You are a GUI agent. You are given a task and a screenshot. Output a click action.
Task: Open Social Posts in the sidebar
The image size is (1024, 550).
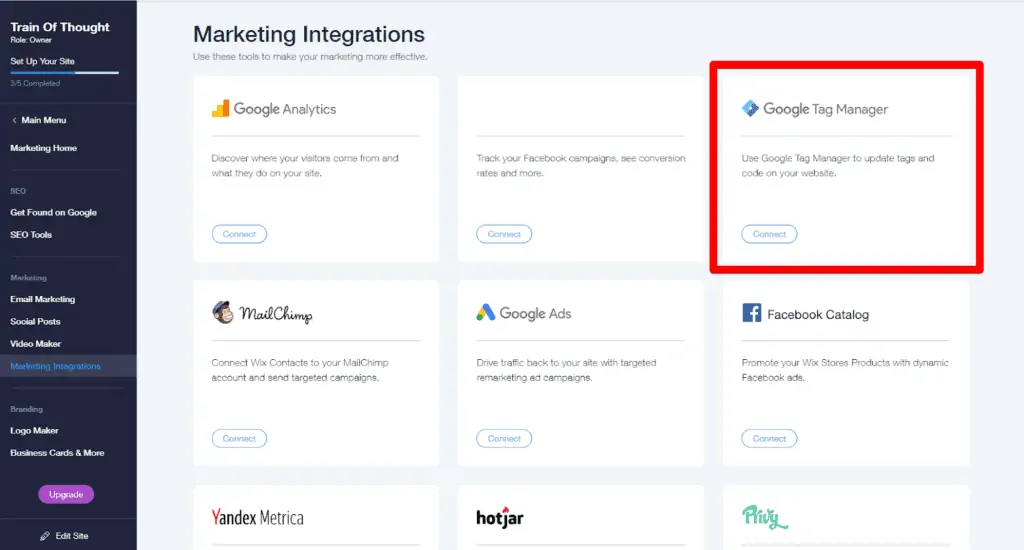35,321
